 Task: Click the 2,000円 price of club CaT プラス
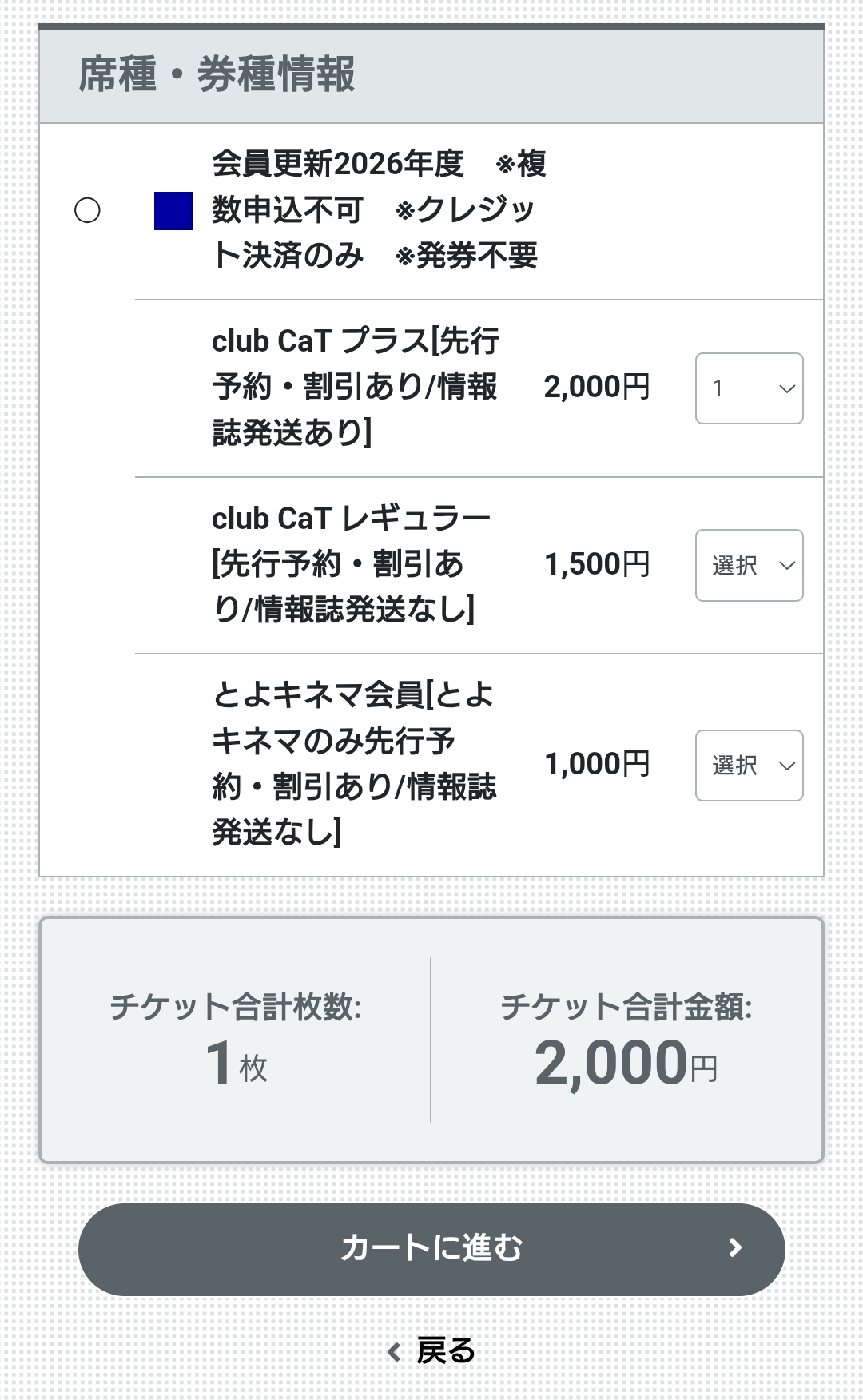pos(597,388)
